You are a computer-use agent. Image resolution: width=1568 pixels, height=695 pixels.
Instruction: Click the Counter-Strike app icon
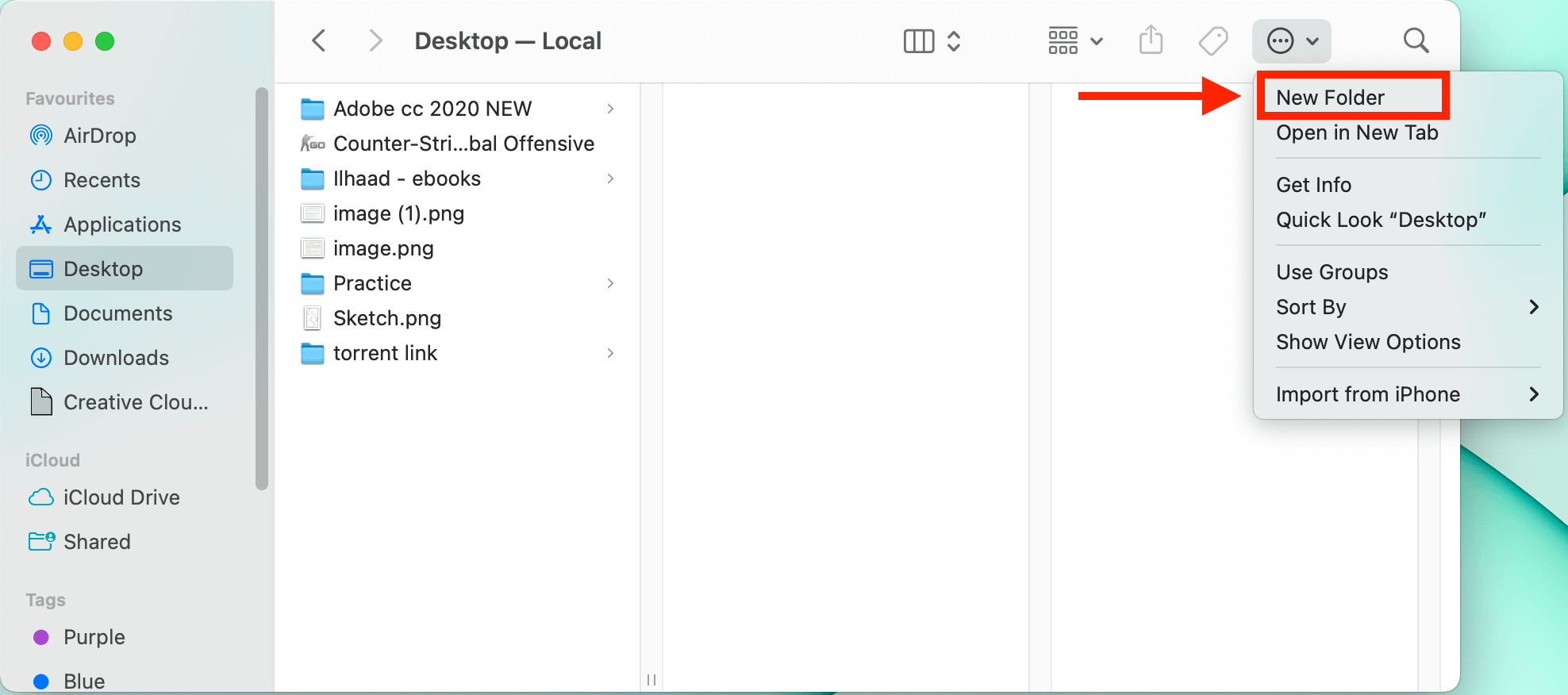tap(313, 144)
